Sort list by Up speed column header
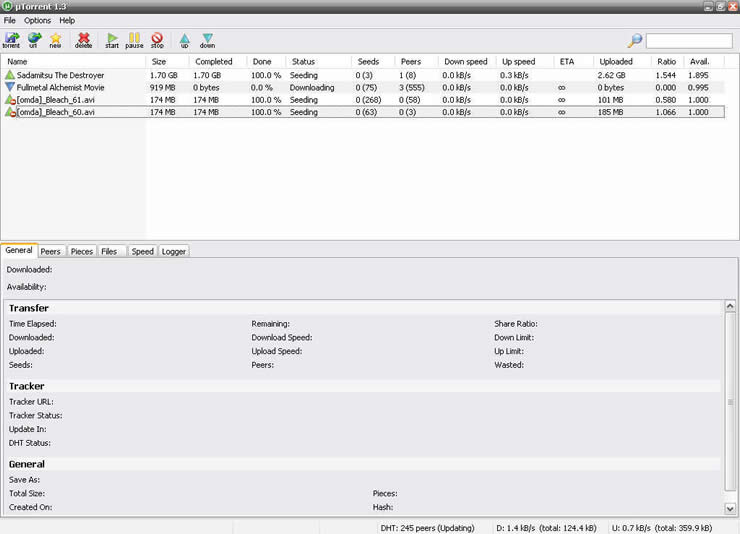 tap(524, 61)
